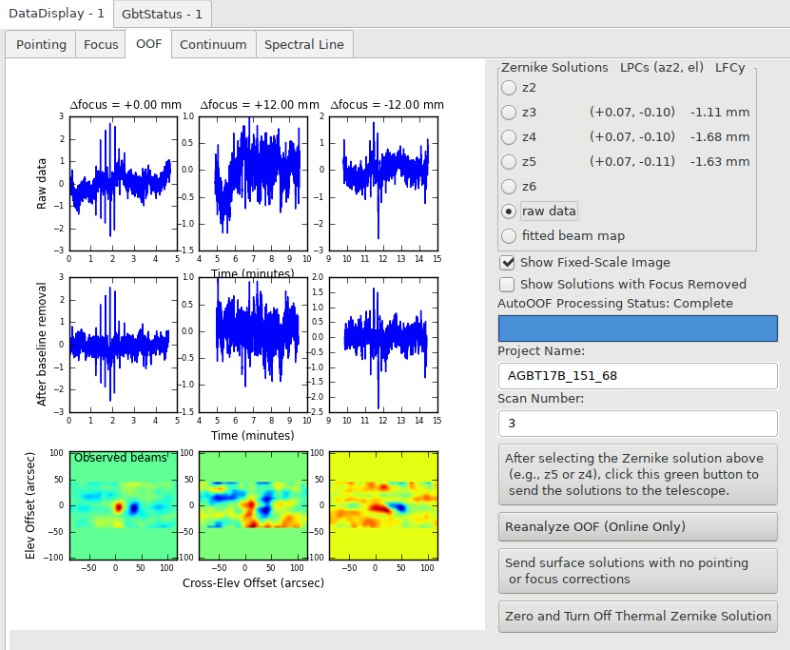The image size is (790, 650).
Task: Switch to the DataDisplay - 1 tab
Action: pyautogui.click(x=56, y=14)
